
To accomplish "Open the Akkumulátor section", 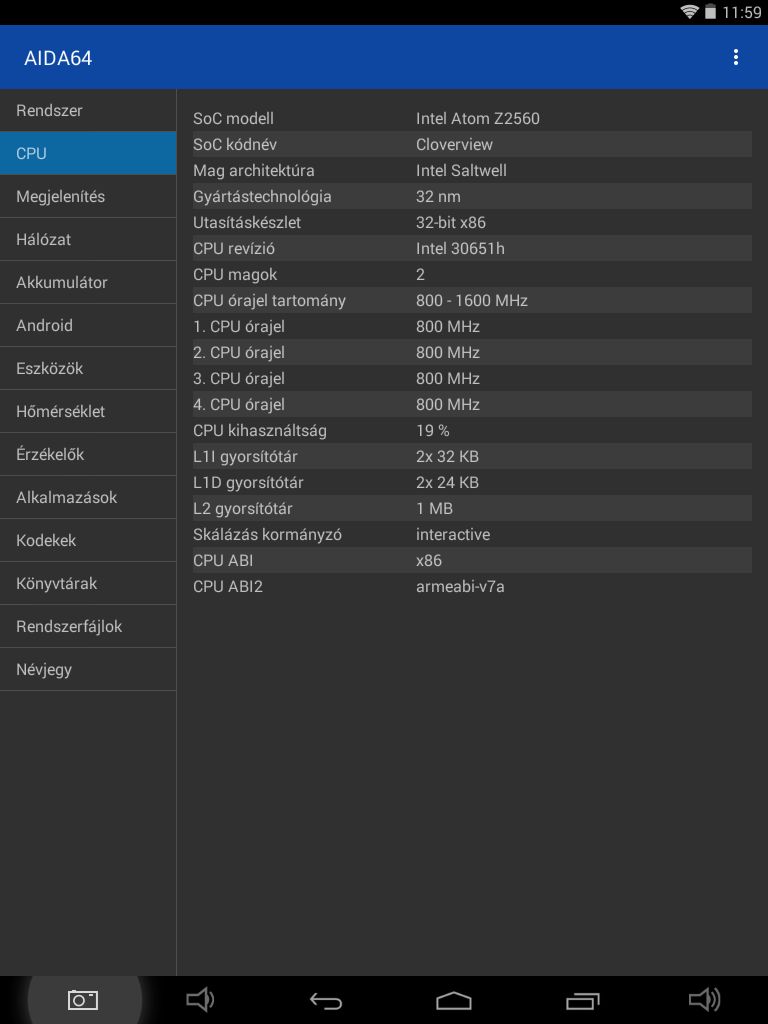I will pos(88,282).
